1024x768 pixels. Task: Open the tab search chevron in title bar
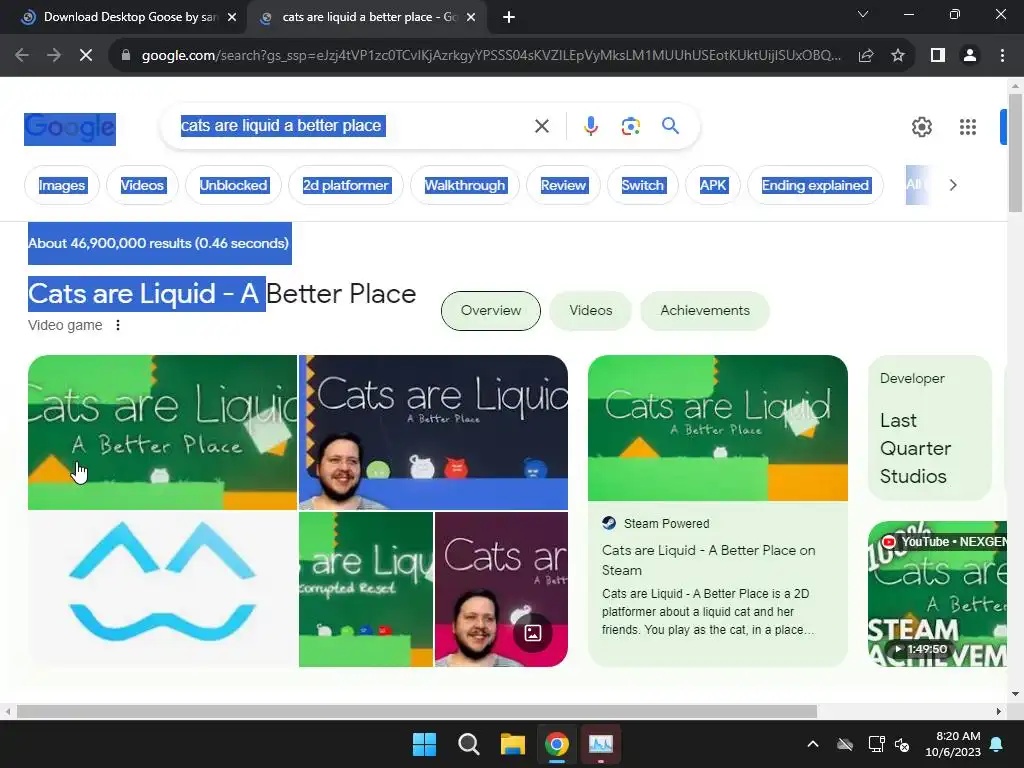(863, 14)
